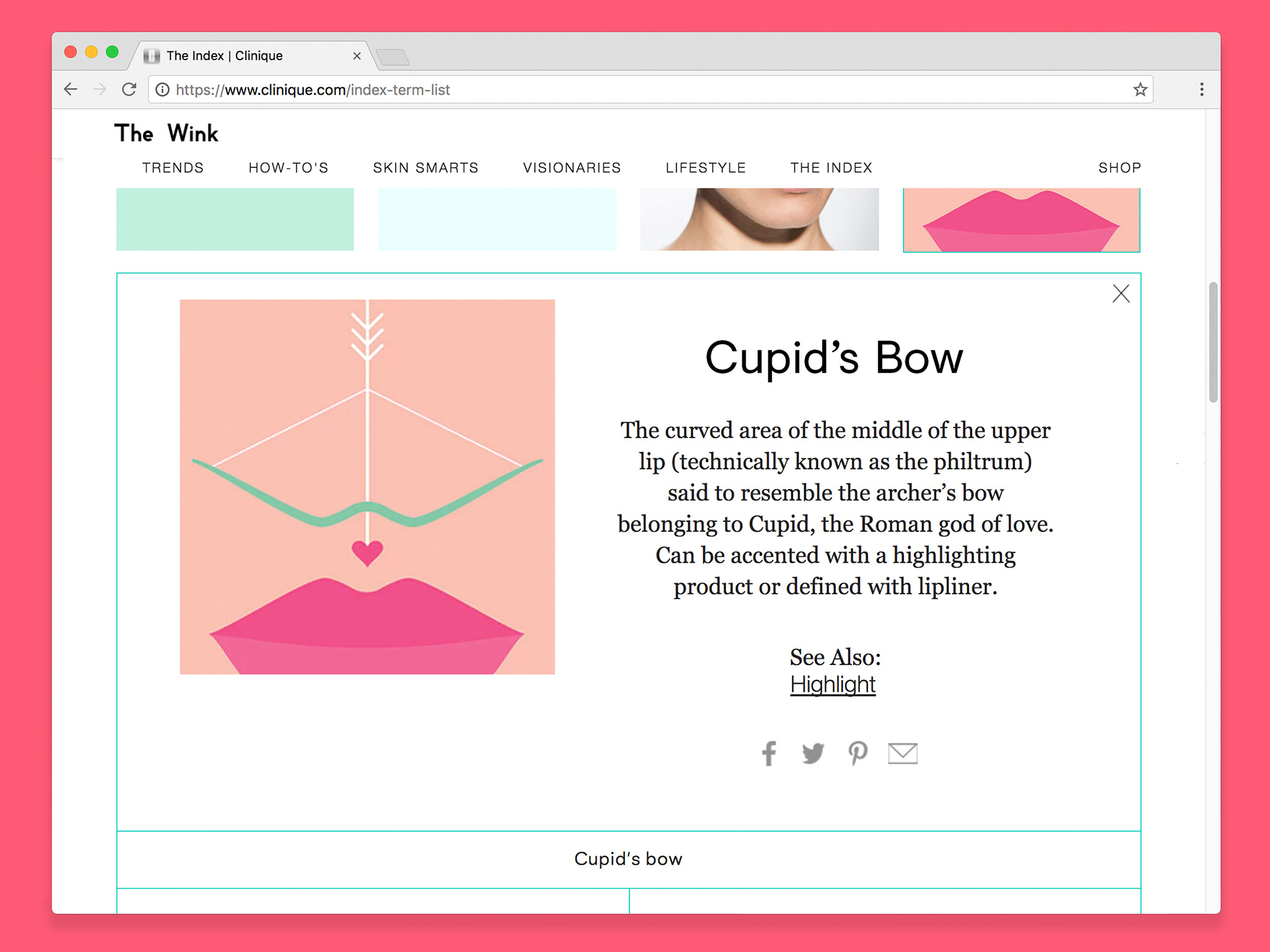Select the pink lips thumbnail
The height and width of the screenshot is (952, 1270).
click(1021, 220)
